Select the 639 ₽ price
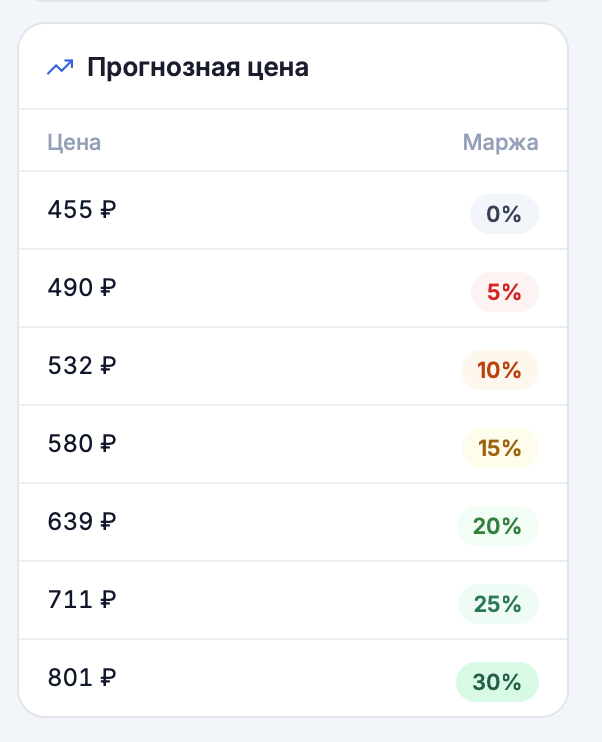 82,522
